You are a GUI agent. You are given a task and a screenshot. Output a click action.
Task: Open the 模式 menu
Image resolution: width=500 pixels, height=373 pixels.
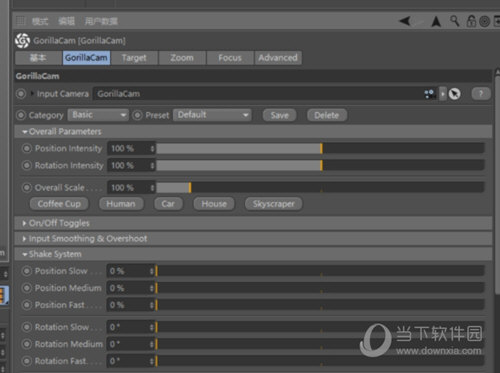[40, 22]
